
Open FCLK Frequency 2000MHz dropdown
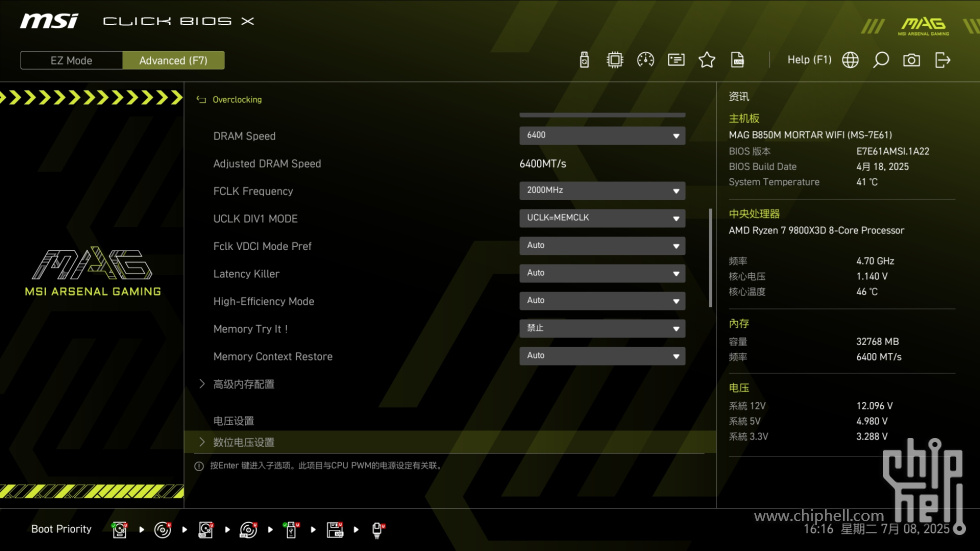click(602, 191)
